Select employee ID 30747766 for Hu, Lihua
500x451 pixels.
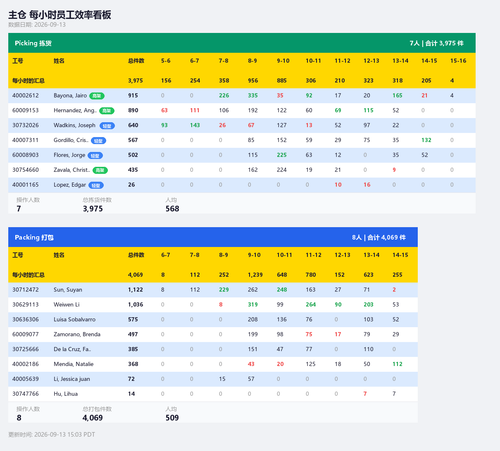tap(26, 394)
